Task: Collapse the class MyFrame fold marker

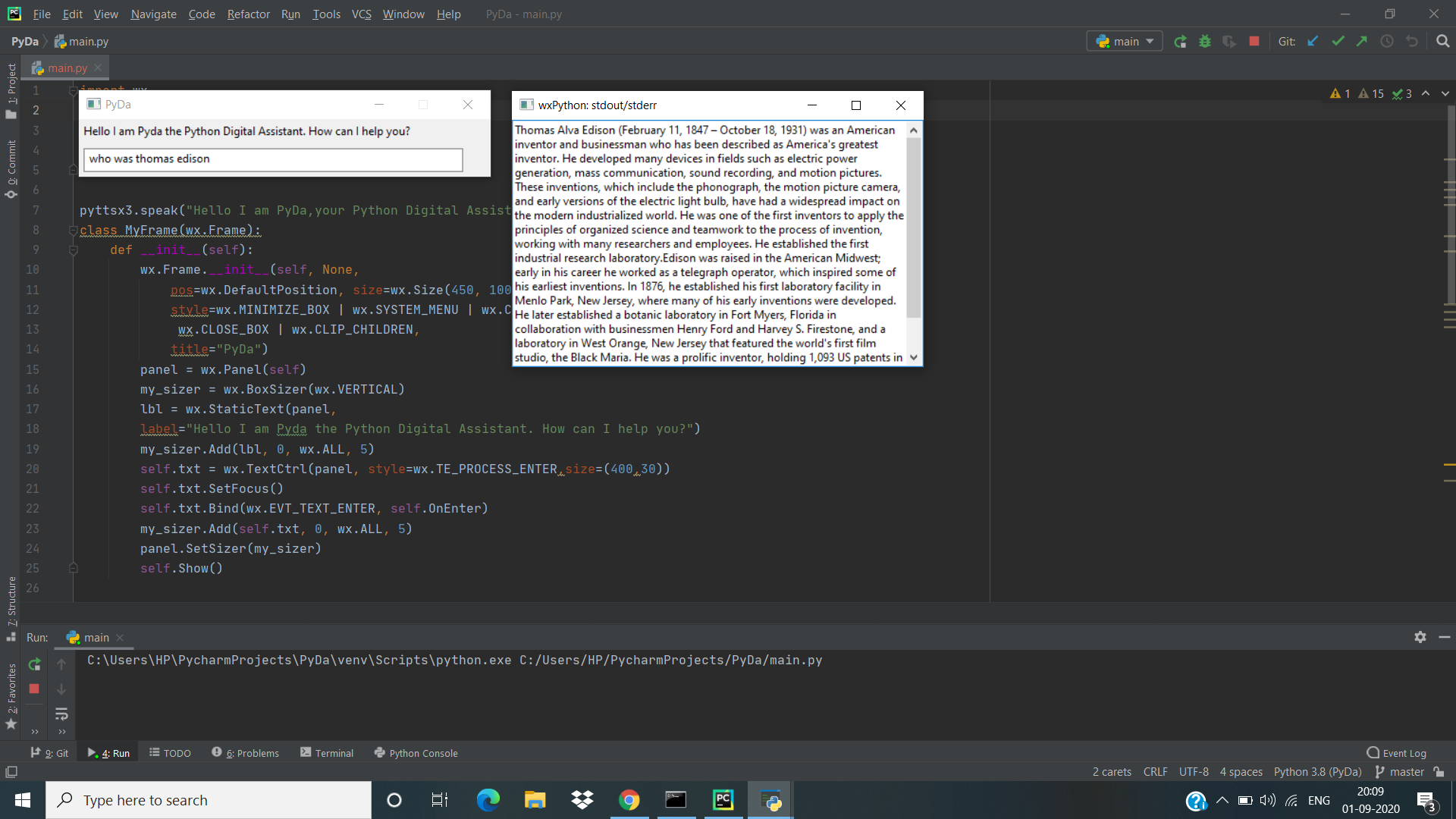Action: point(74,231)
